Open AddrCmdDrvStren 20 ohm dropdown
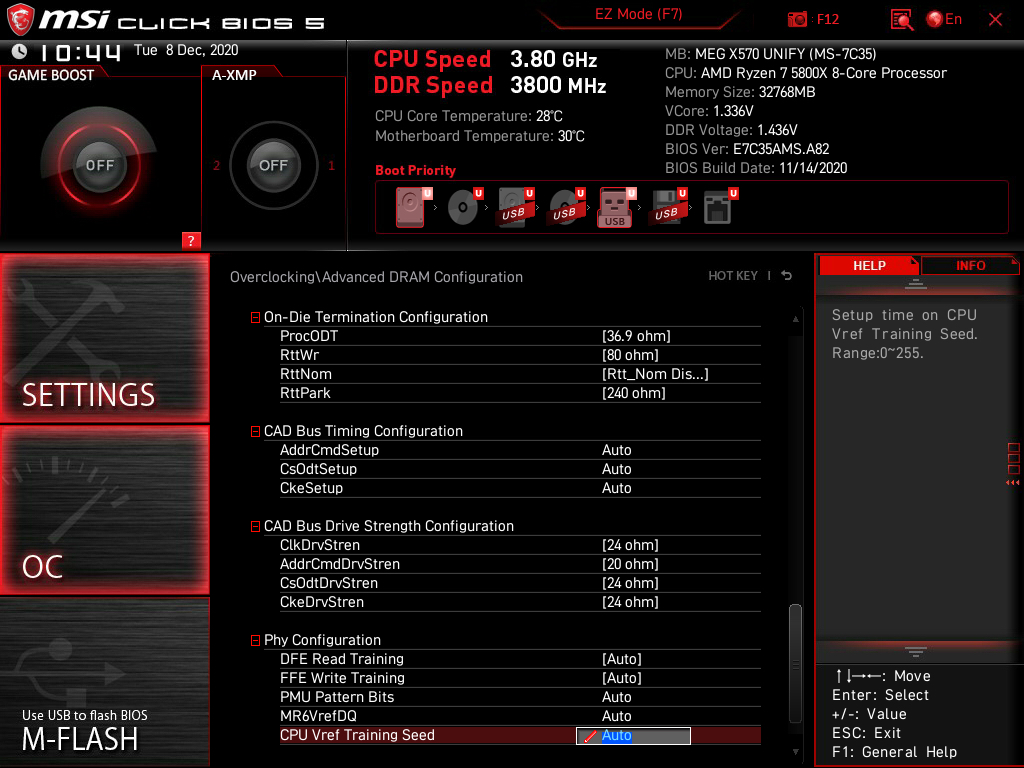Screen dimensions: 1024x768 [630, 564]
